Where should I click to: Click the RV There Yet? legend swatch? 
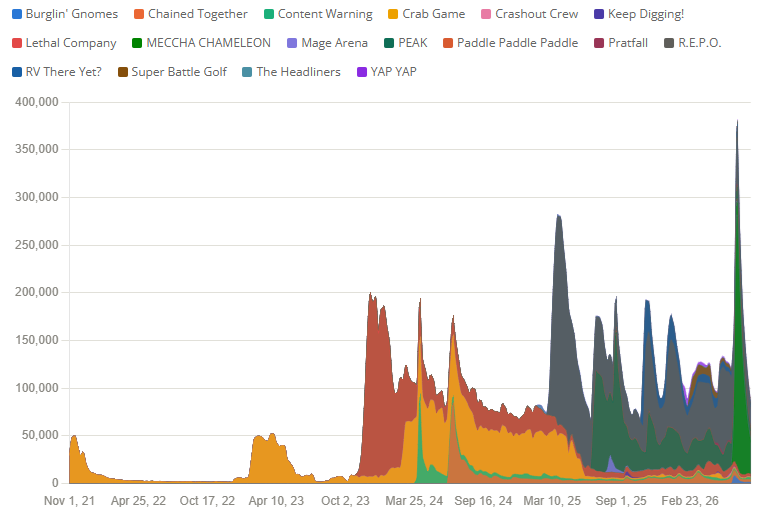(x=16, y=72)
